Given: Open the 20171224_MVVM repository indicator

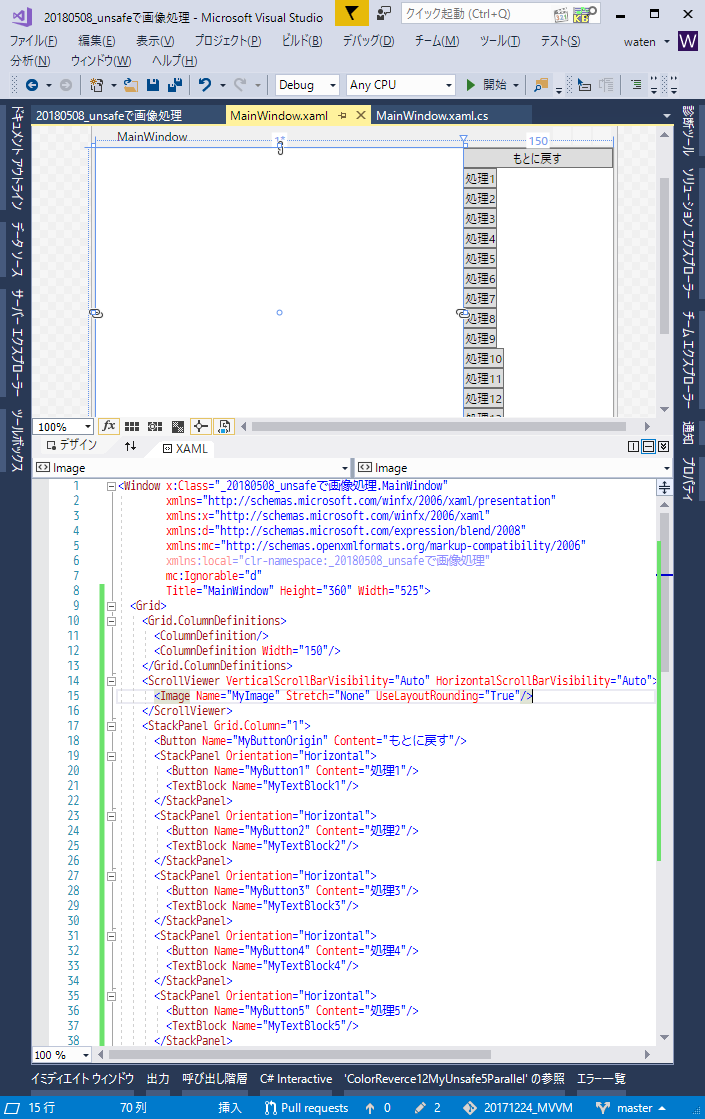Looking at the screenshot, I should [x=518, y=1108].
